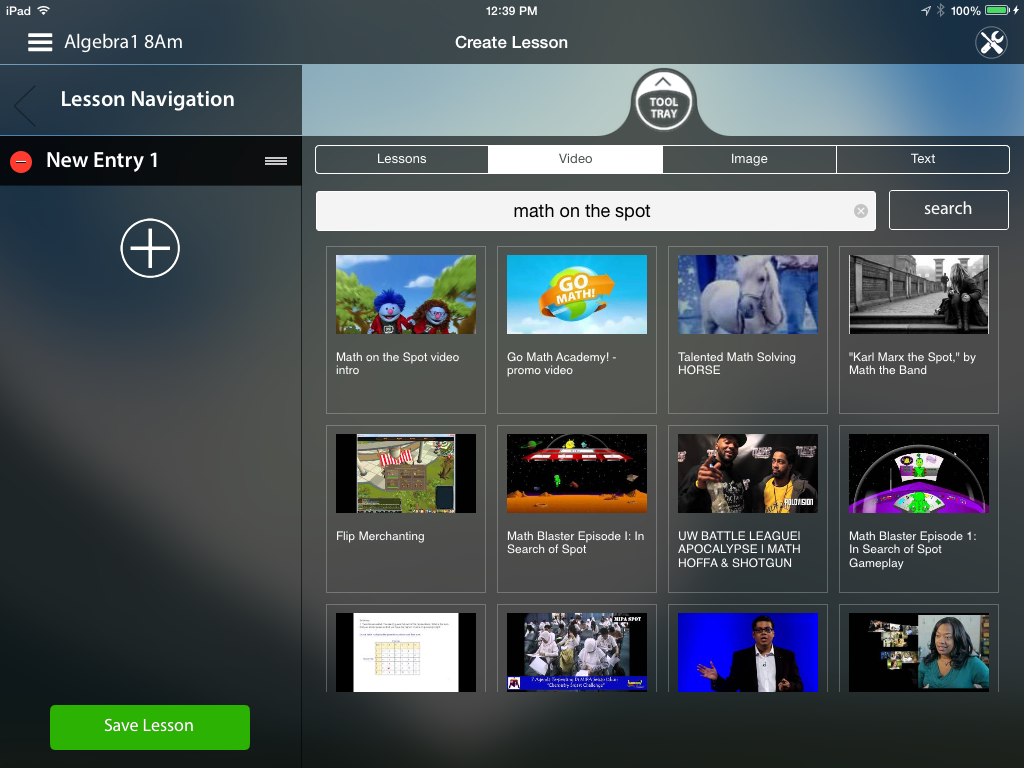Viewport: 1024px width, 768px height.
Task: Tap the Wi-Fi icon in status bar
Action: (x=44, y=10)
